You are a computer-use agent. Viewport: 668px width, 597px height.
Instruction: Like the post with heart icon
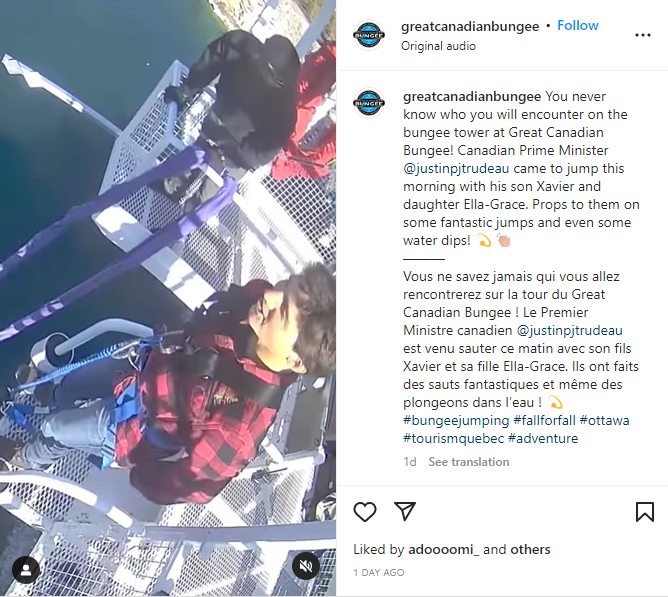pos(365,511)
